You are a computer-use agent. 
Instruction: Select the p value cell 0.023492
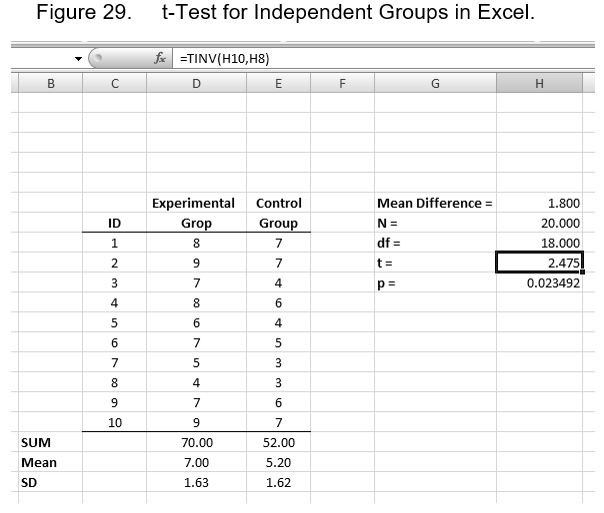539,283
